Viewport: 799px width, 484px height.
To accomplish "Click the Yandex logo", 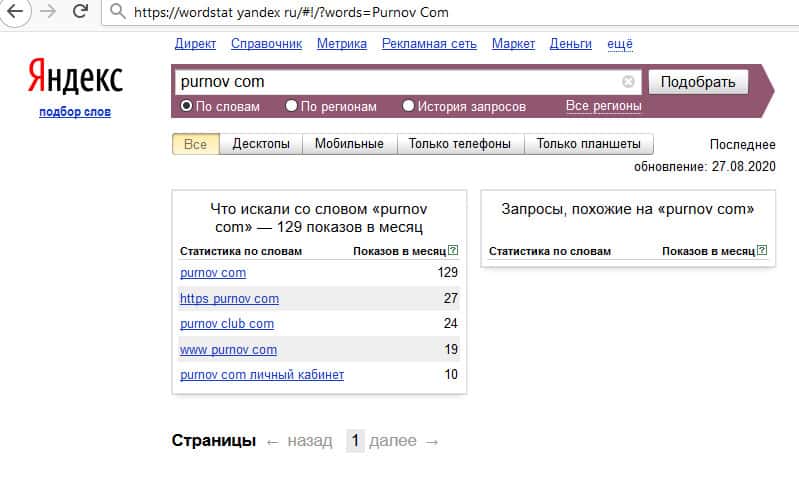I will 75,77.
